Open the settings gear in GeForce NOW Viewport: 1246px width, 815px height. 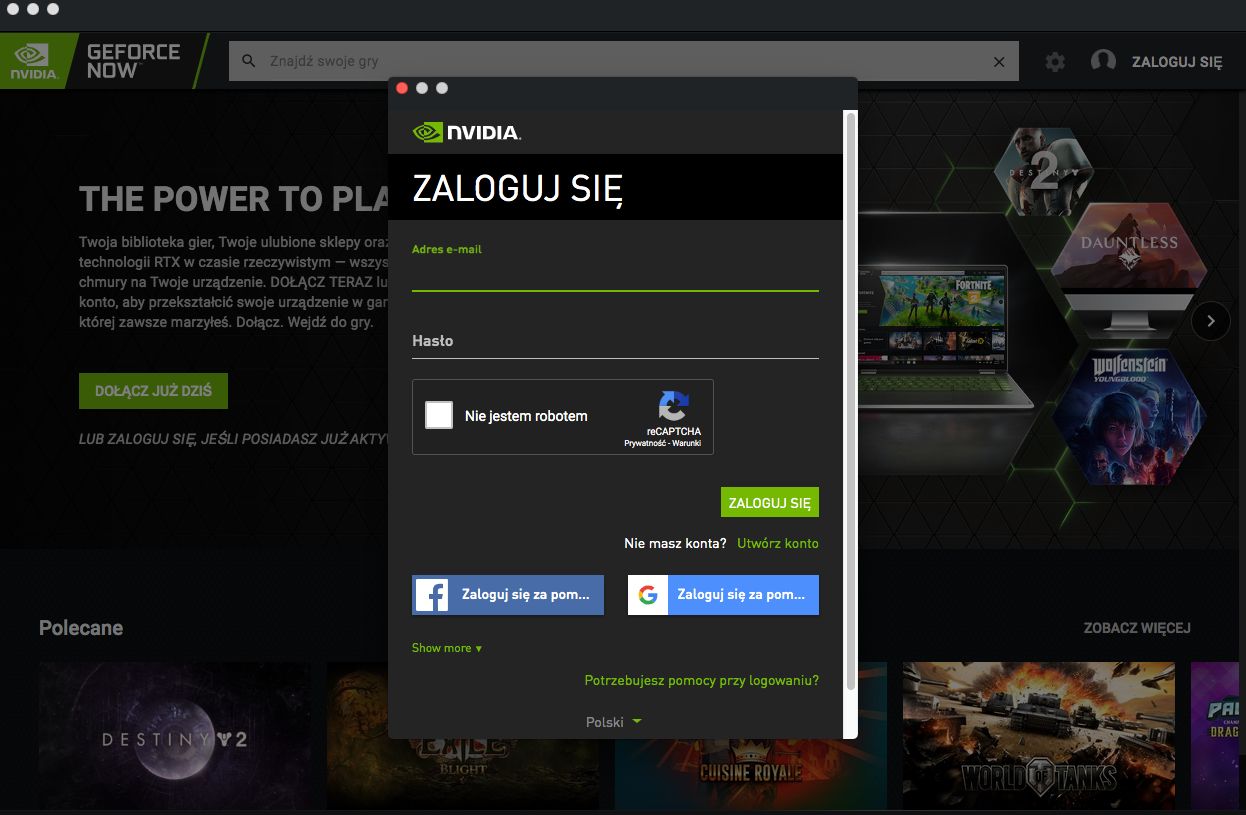pyautogui.click(x=1055, y=62)
